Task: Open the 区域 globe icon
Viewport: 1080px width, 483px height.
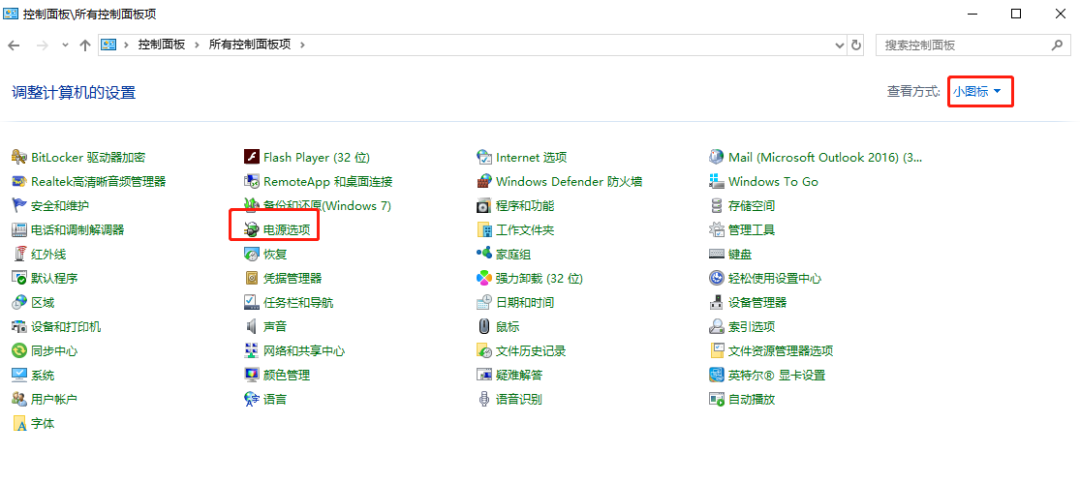Action: [19, 302]
